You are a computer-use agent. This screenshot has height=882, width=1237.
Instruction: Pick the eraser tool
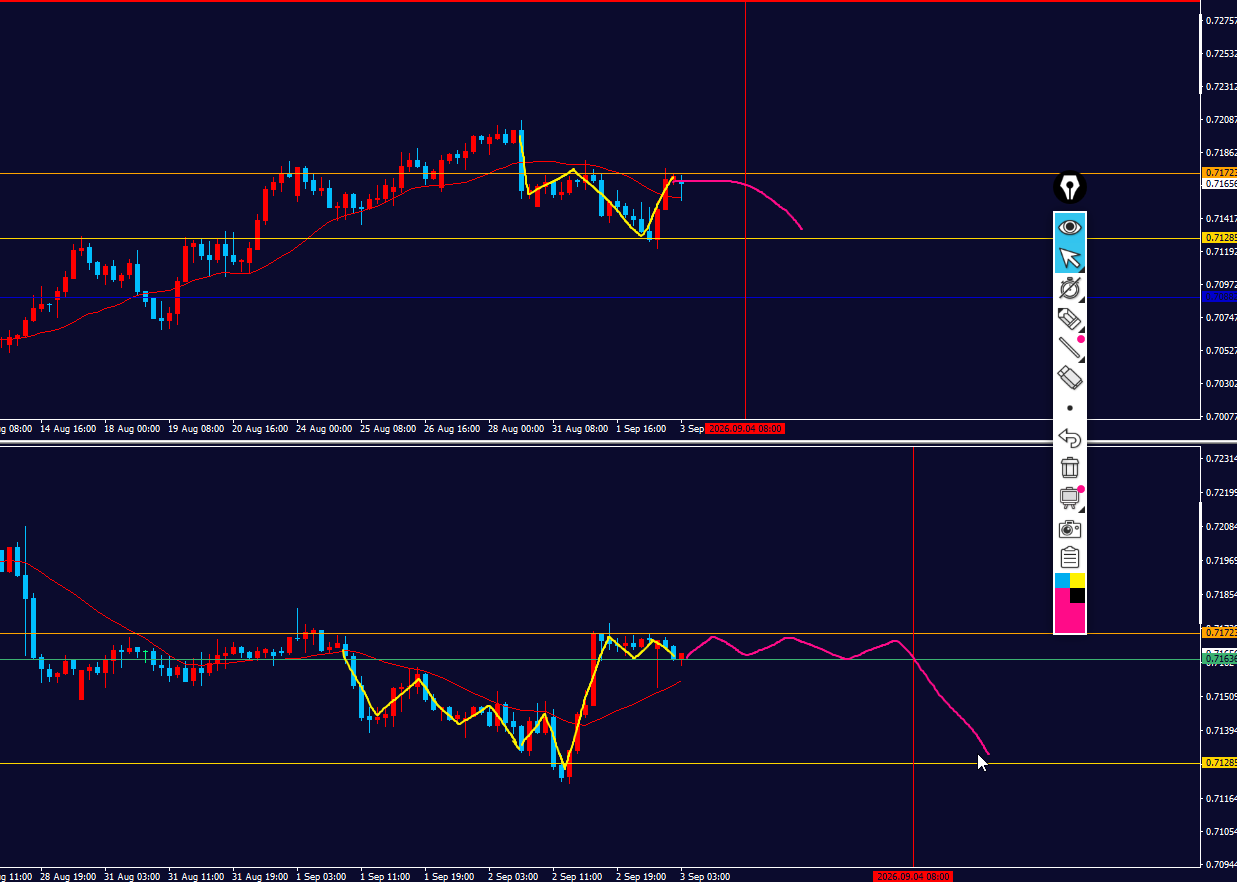(x=1070, y=378)
